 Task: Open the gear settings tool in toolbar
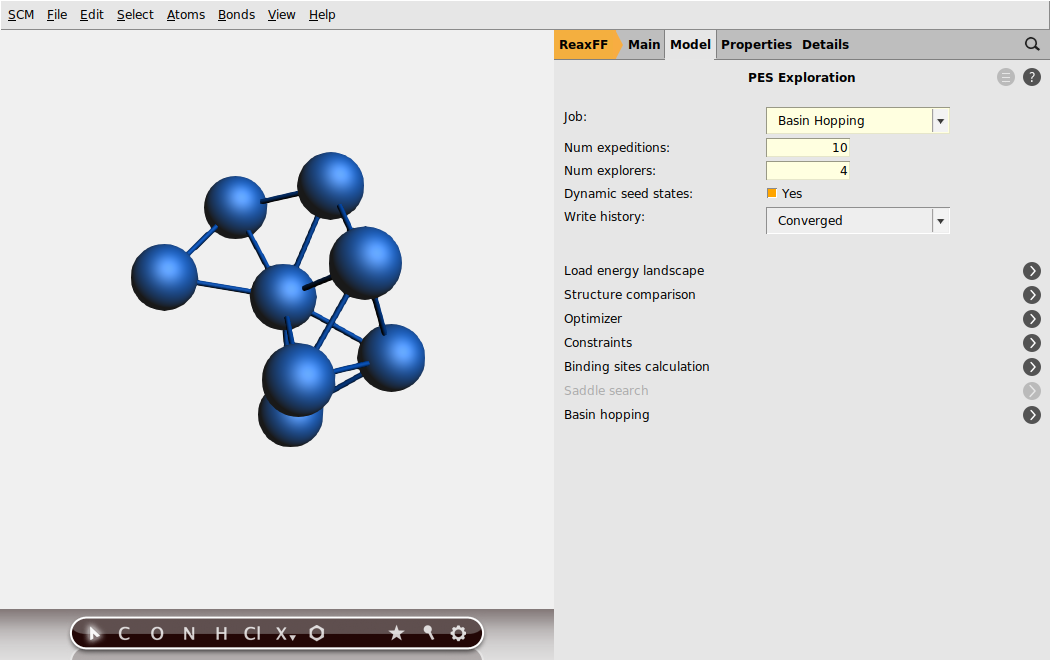coord(459,633)
